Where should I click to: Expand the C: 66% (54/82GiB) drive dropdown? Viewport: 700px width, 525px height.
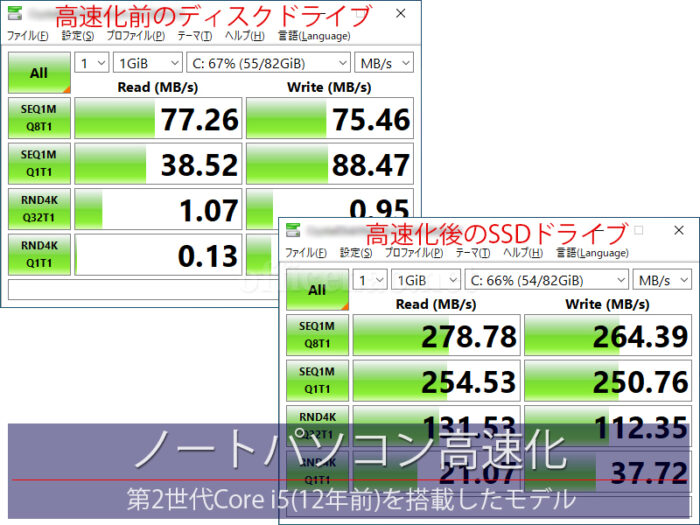click(546, 280)
